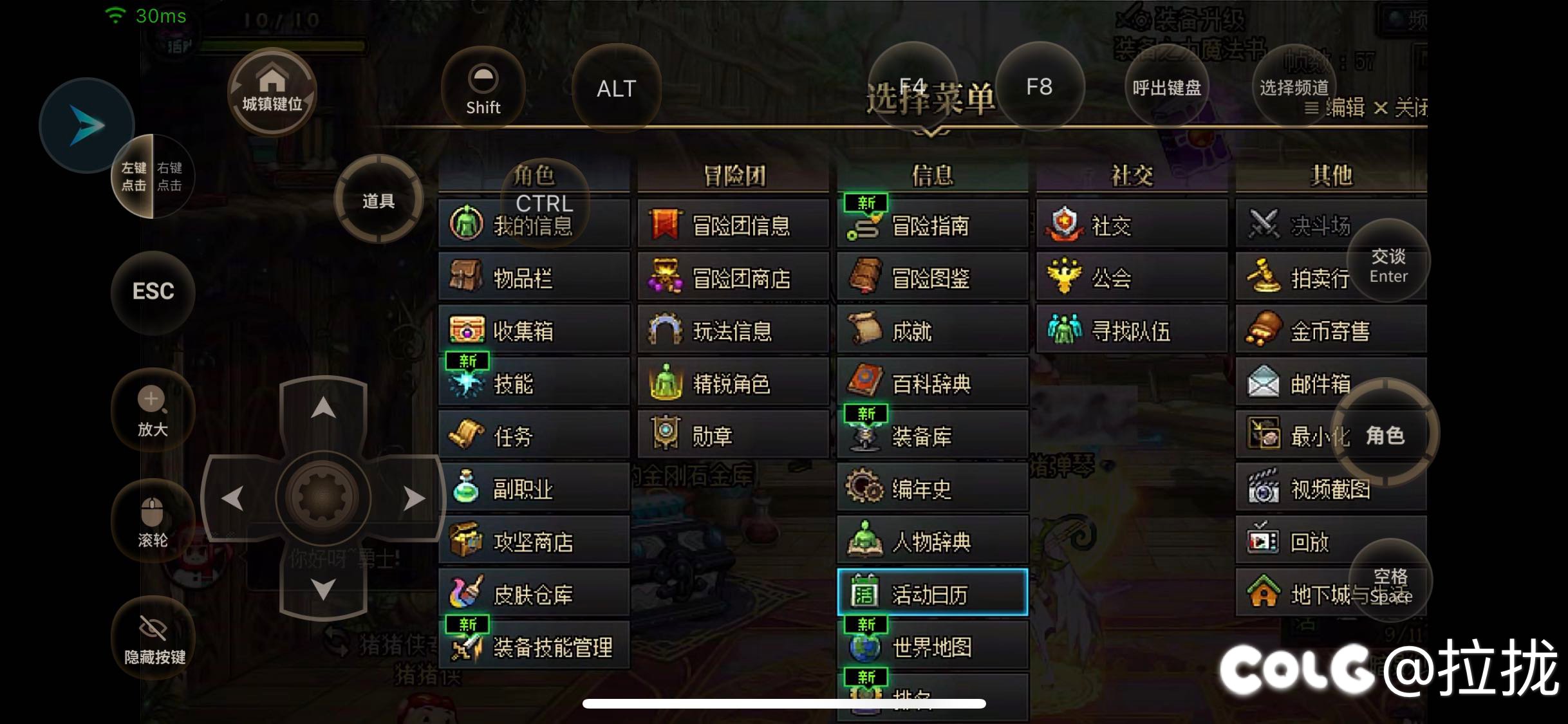Toggle 隐藏按键 hide-keys eye button
The image size is (1568, 724).
pos(154,638)
